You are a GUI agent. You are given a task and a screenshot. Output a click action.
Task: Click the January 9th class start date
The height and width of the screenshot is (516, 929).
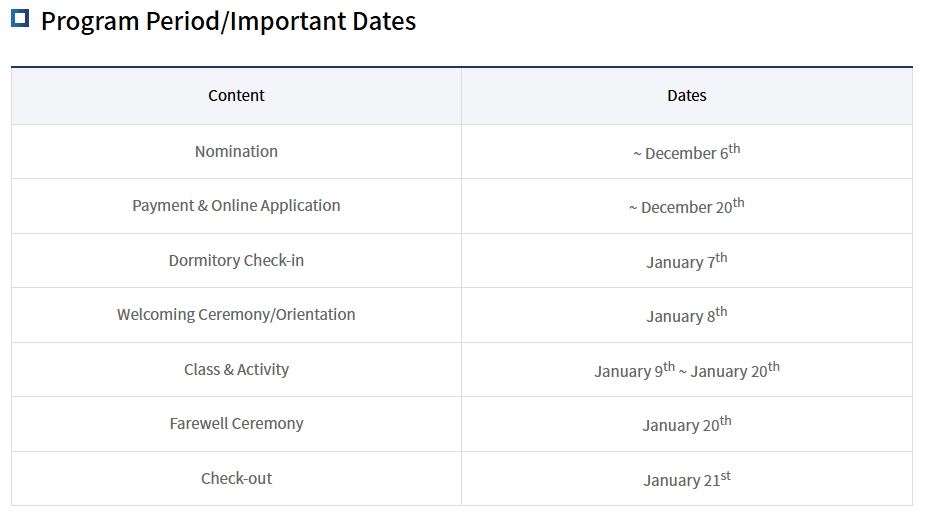click(634, 371)
